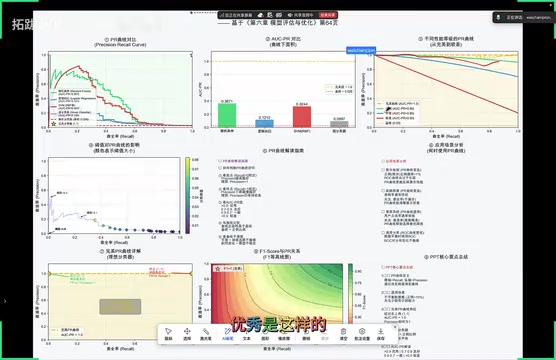Viewport: 556px width, 360px height.
Task: Open the chat icon in sharing bar
Action: click(279, 15)
